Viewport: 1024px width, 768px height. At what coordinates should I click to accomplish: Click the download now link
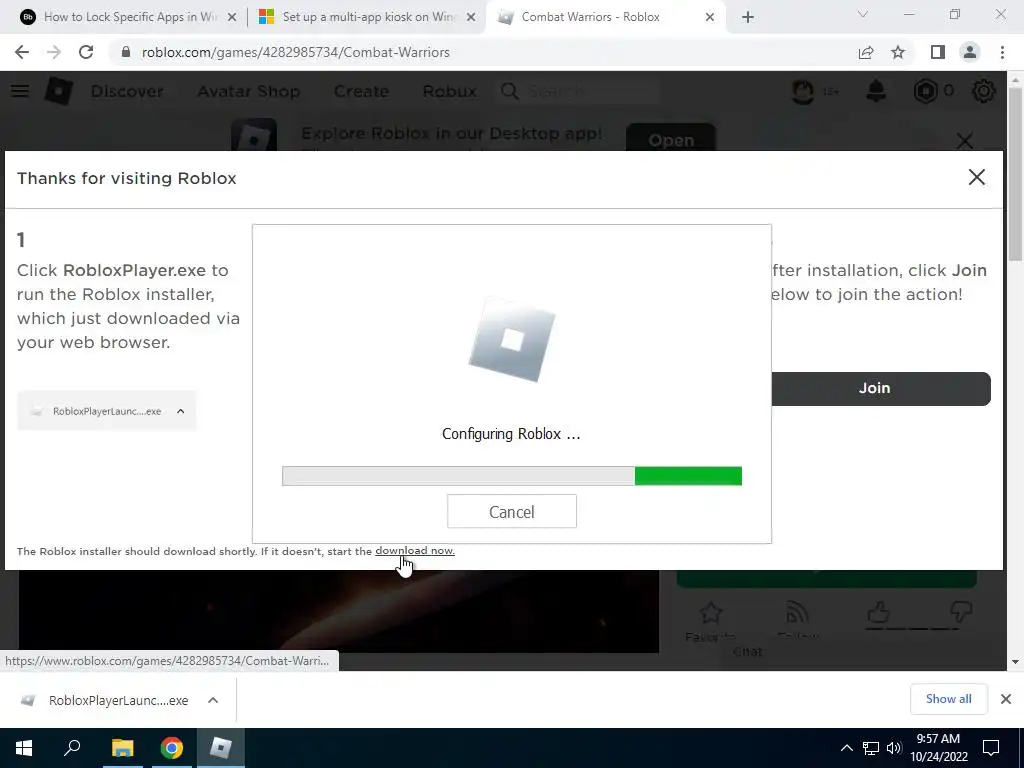pyautogui.click(x=415, y=551)
